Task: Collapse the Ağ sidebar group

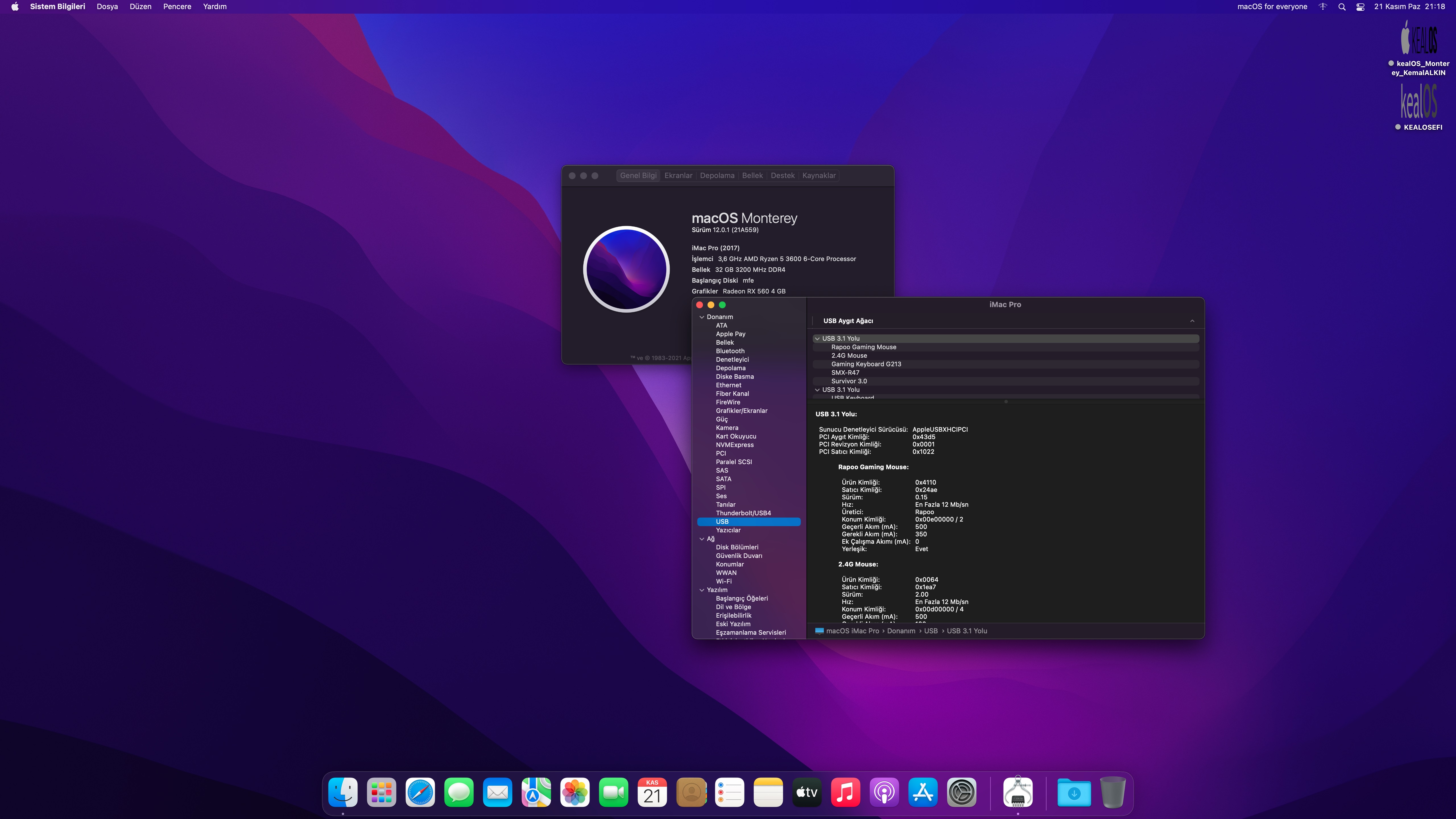Action: 702,539
